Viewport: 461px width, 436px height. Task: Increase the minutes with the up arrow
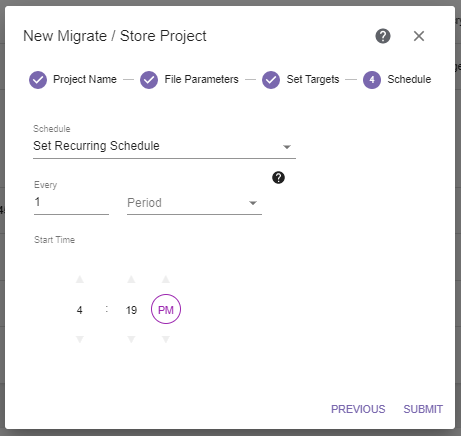pos(131,279)
